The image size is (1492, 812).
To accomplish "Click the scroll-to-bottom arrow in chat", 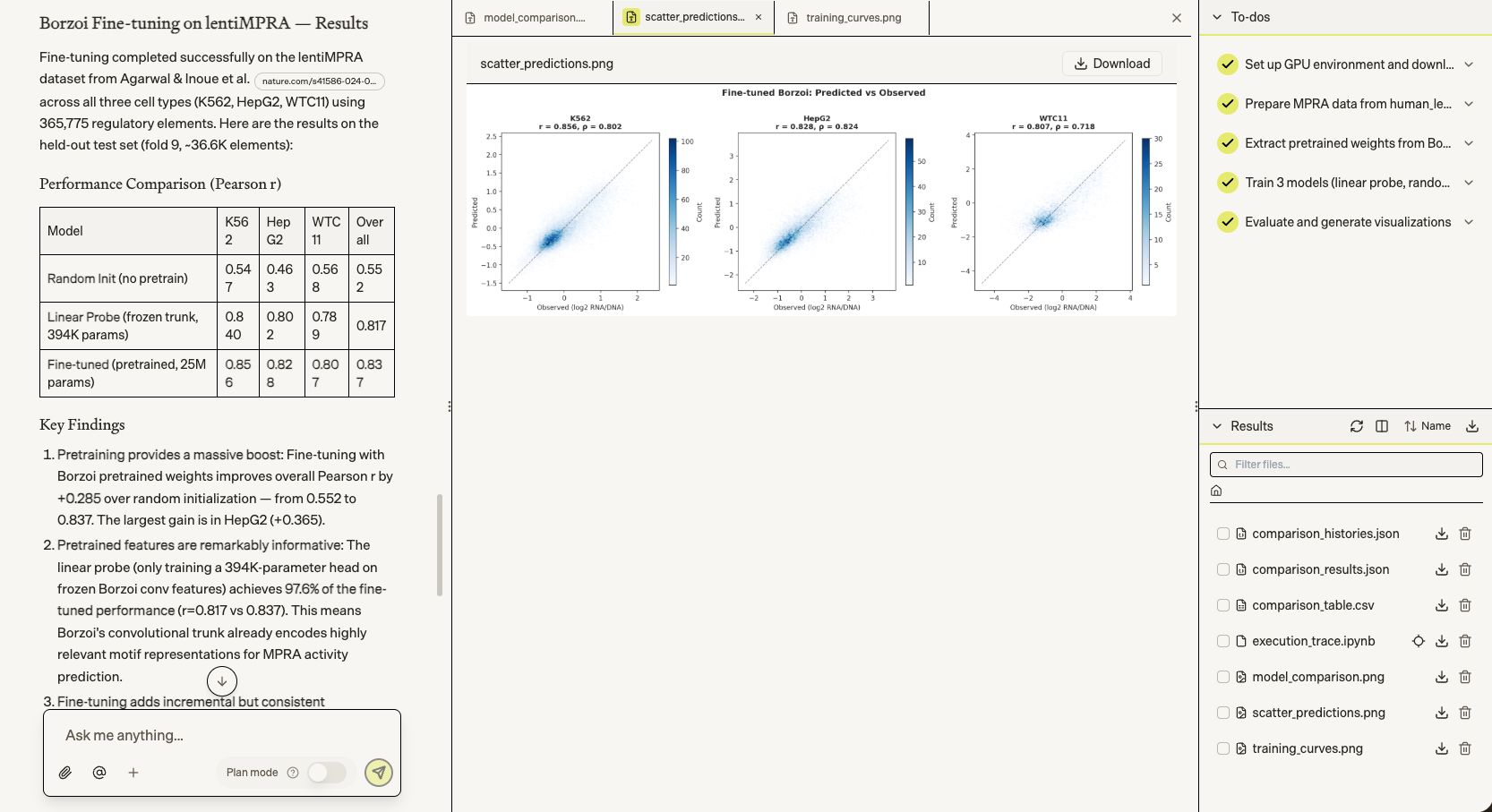I will coord(222,681).
